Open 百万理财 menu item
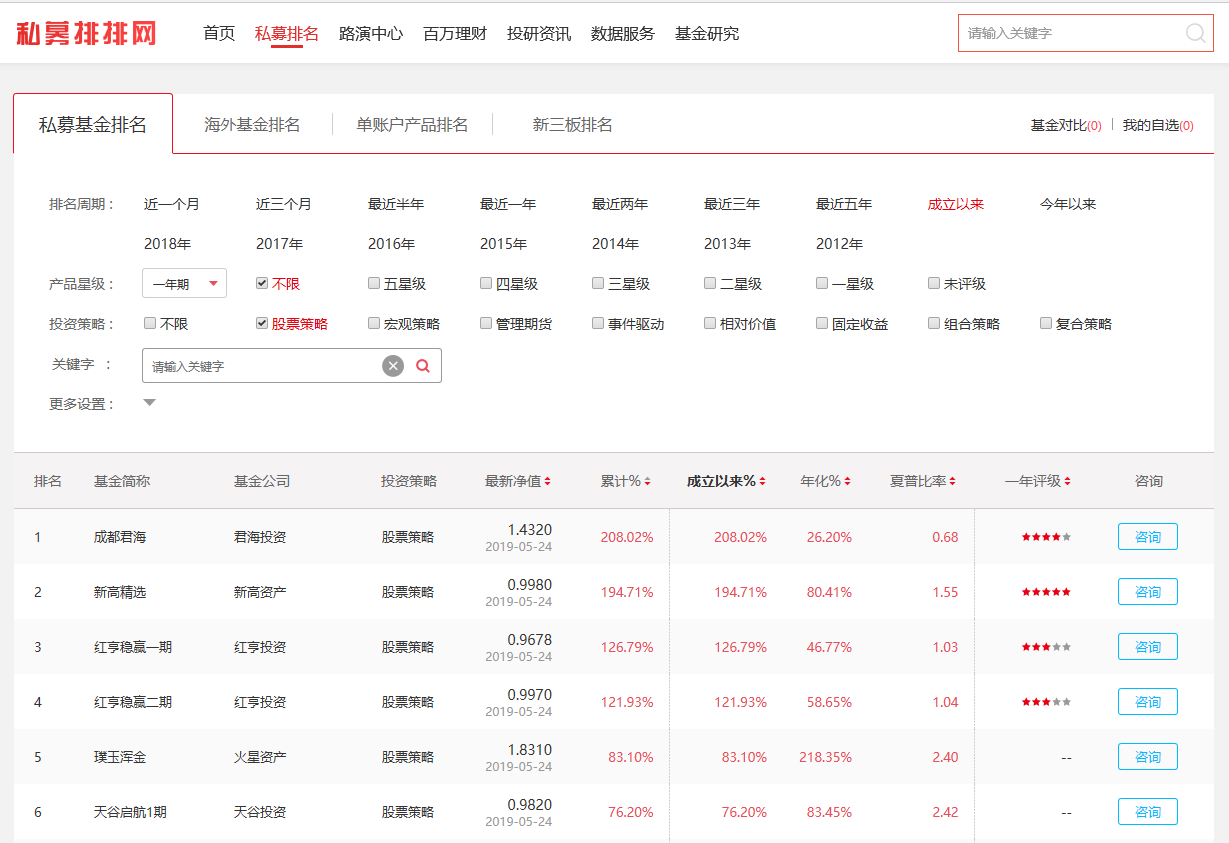The width and height of the screenshot is (1229, 843). pyautogui.click(x=455, y=33)
